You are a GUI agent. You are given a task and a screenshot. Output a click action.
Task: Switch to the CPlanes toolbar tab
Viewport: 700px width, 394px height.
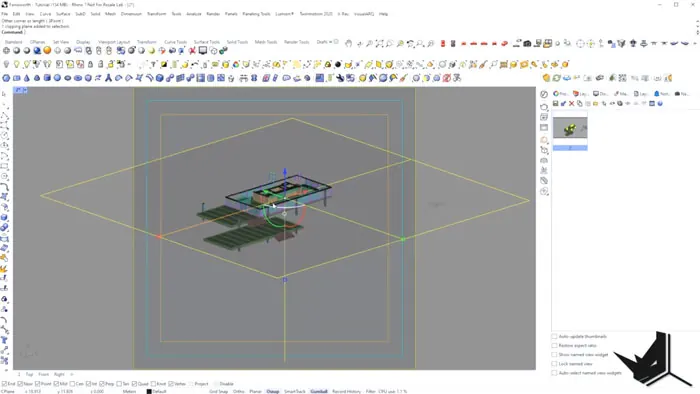tap(38, 42)
